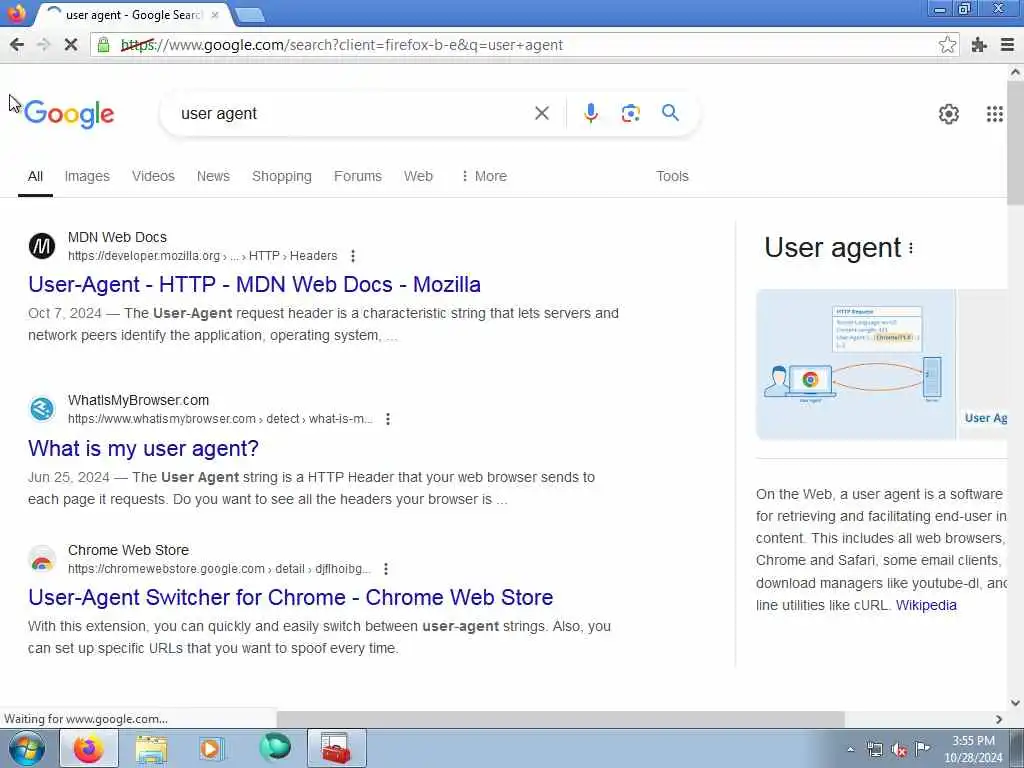The height and width of the screenshot is (768, 1024).
Task: Open a new tab button
Action: click(249, 15)
